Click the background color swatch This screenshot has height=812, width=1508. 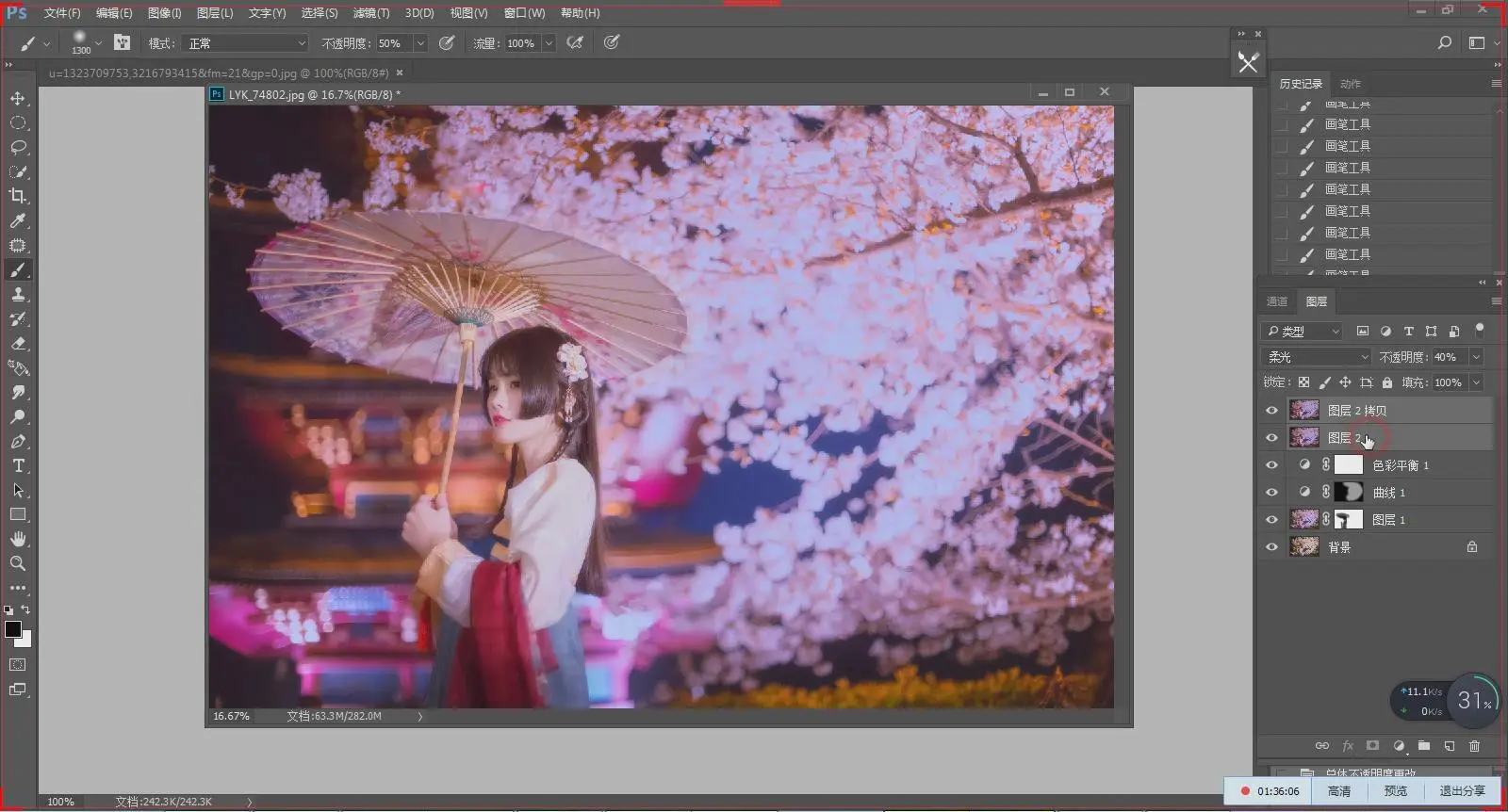click(x=25, y=641)
